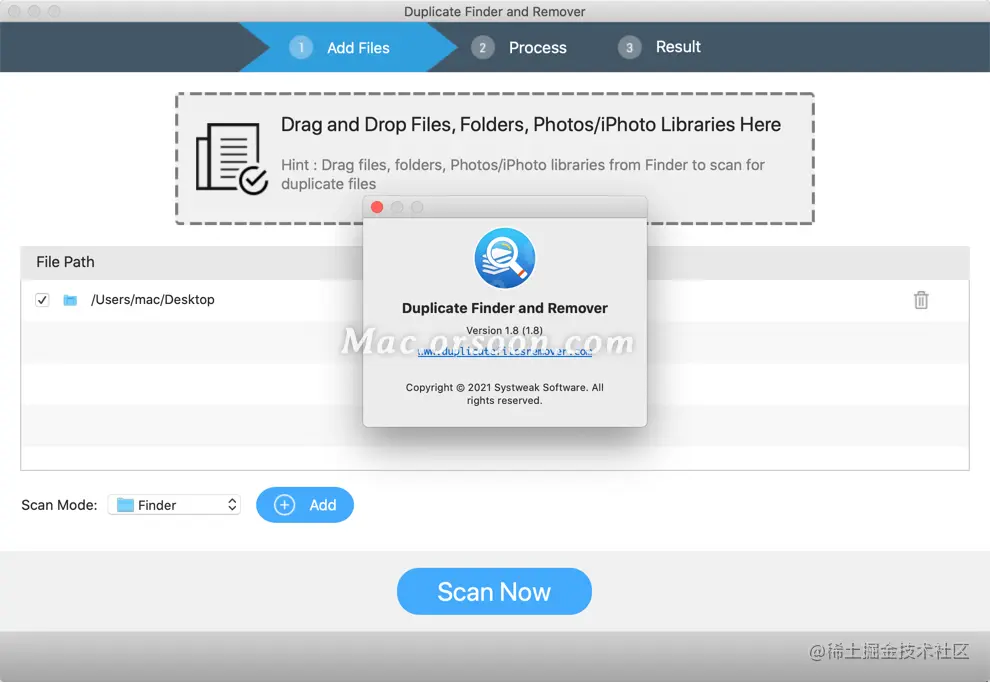Click the document checkmark icon in drop zone
The image size is (990, 682).
tap(232, 159)
